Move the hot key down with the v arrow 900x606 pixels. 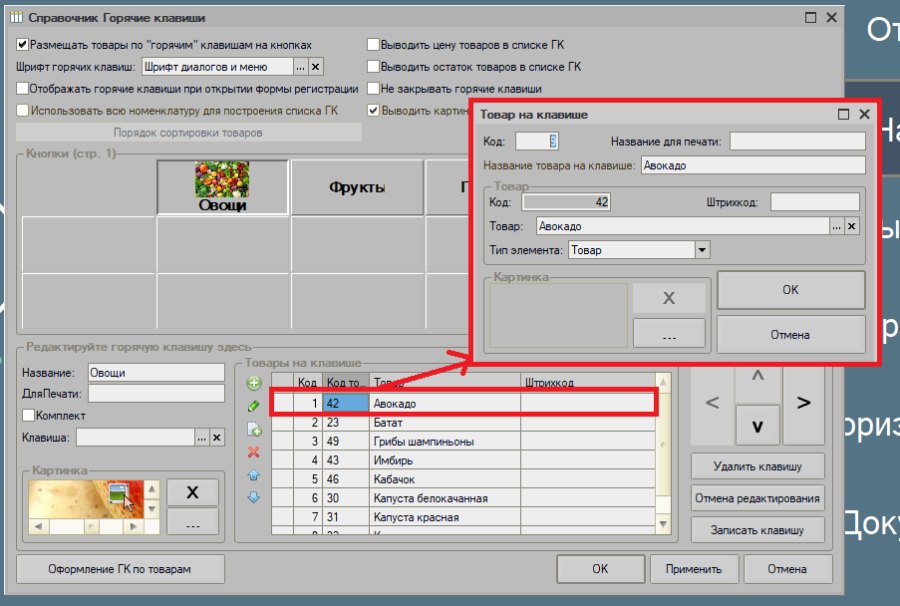tap(758, 426)
